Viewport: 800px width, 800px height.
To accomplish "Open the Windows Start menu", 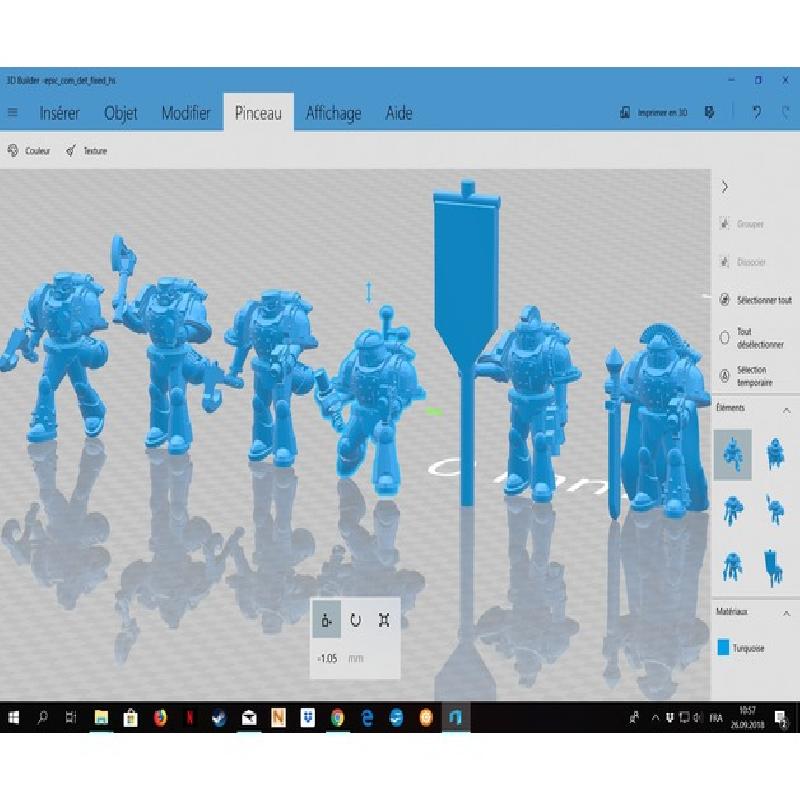I will [x=14, y=718].
